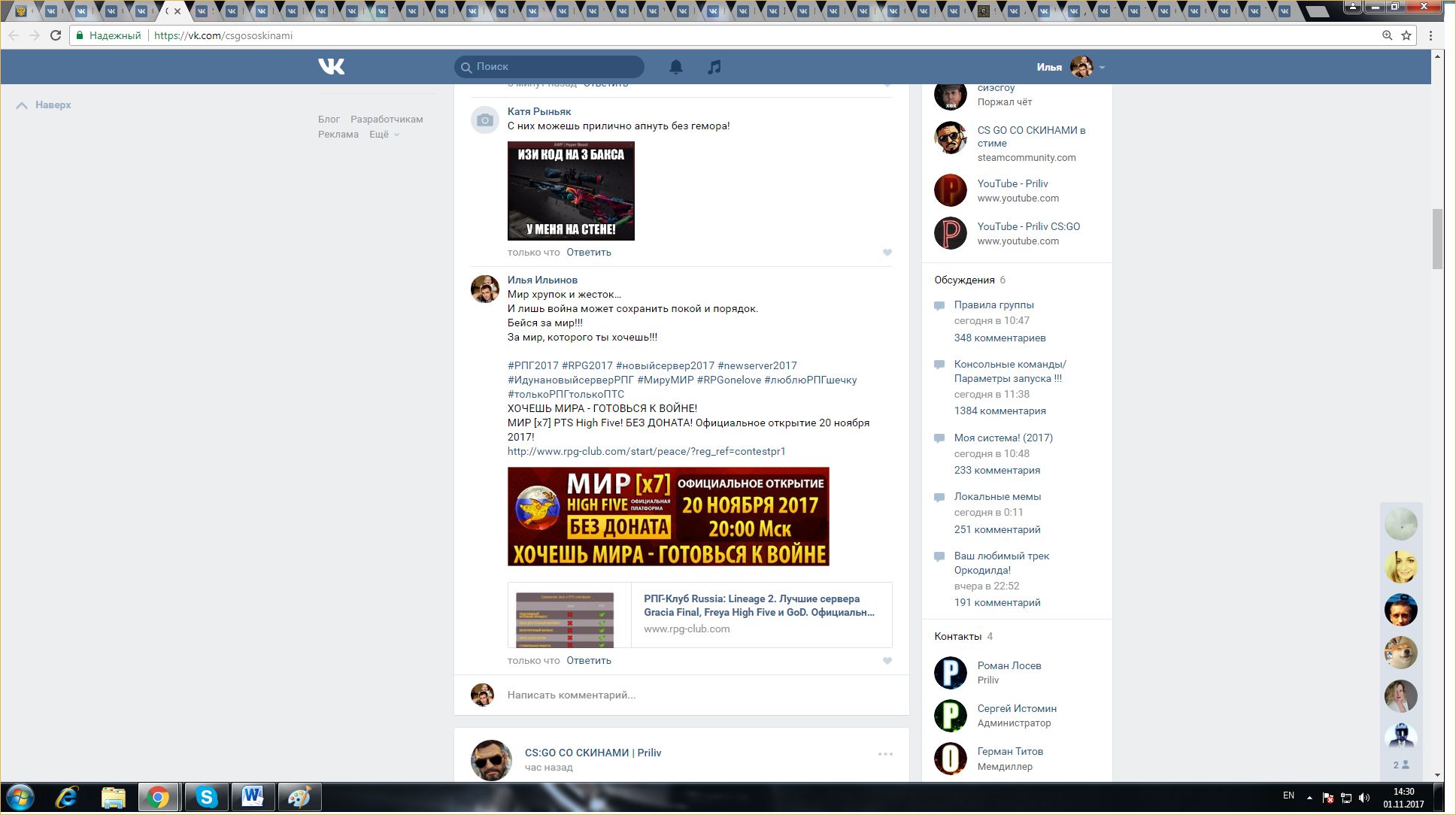This screenshot has height=815, width=1456.
Task: Launch Internet Explorer from taskbar
Action: click(67, 798)
